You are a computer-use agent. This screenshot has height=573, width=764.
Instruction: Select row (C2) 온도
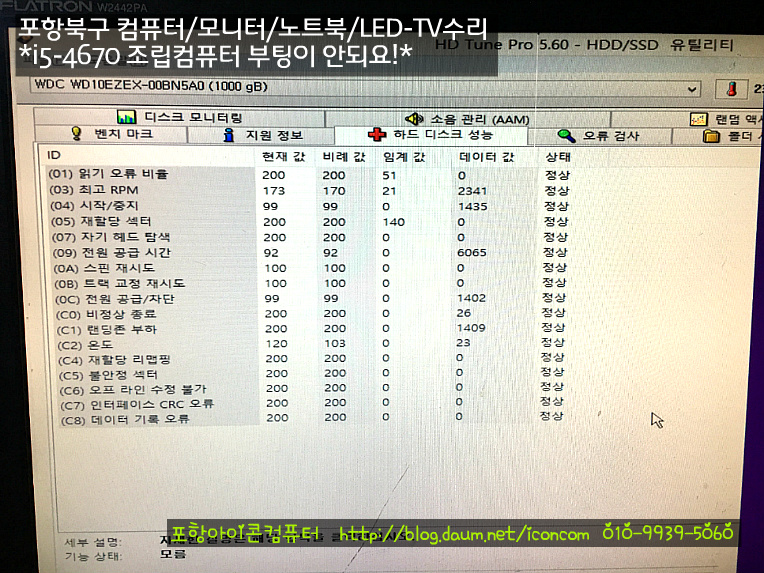[309, 344]
